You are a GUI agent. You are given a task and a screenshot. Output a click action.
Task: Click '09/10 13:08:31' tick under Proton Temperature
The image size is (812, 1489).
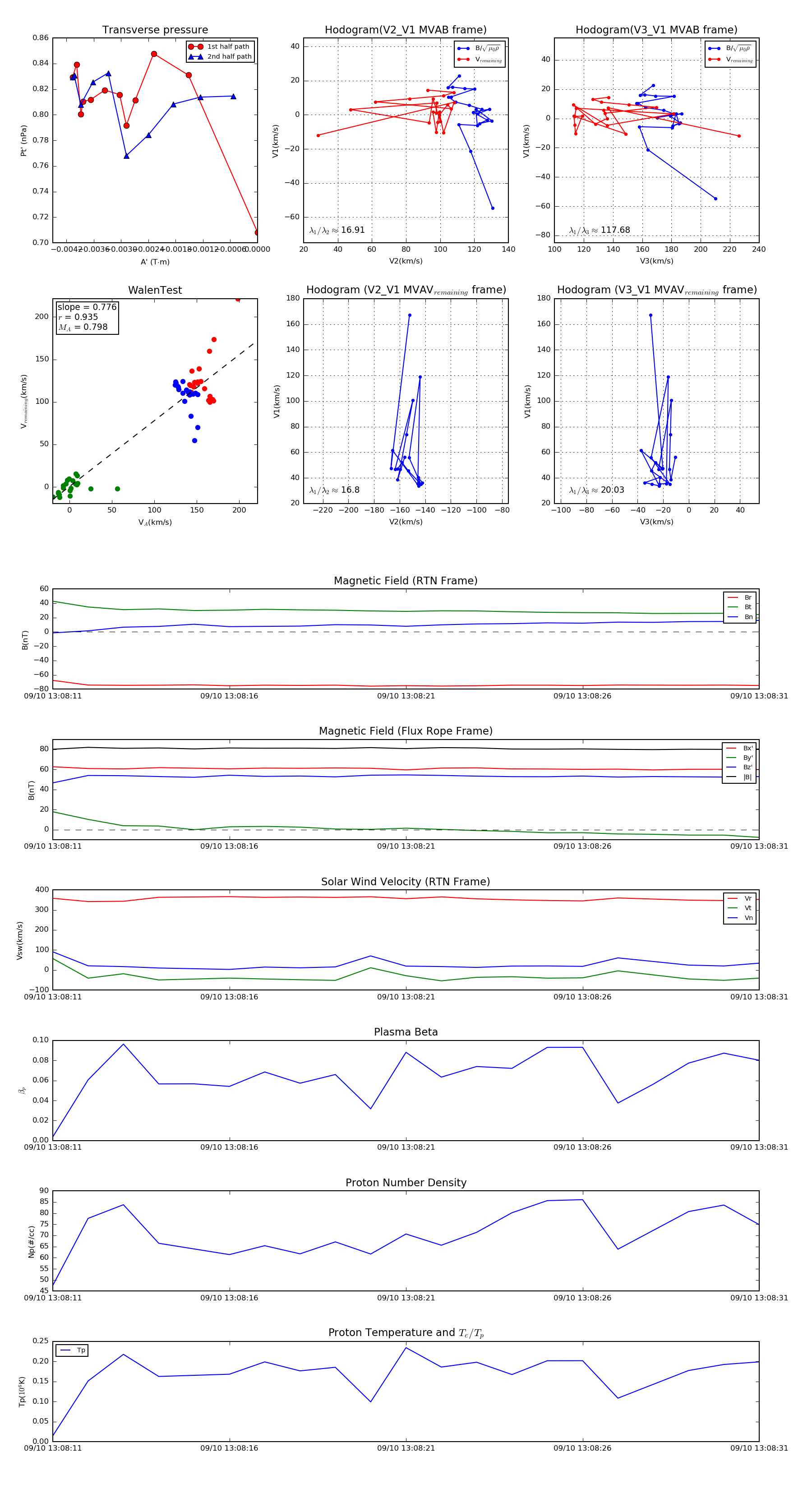pos(759,1448)
